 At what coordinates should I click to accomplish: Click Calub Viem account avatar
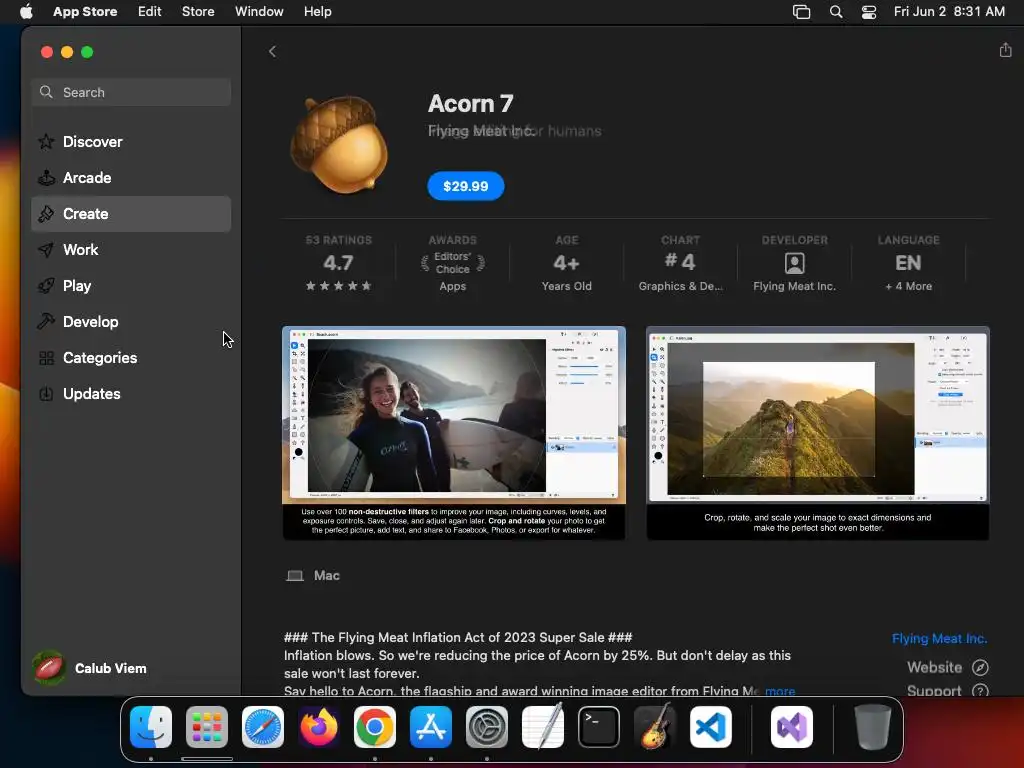pyautogui.click(x=49, y=668)
